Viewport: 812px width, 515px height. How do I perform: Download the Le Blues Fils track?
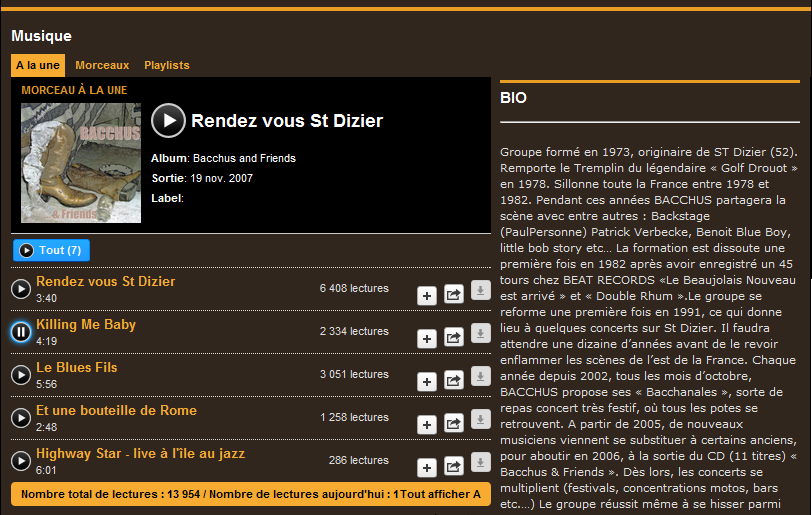(x=481, y=377)
